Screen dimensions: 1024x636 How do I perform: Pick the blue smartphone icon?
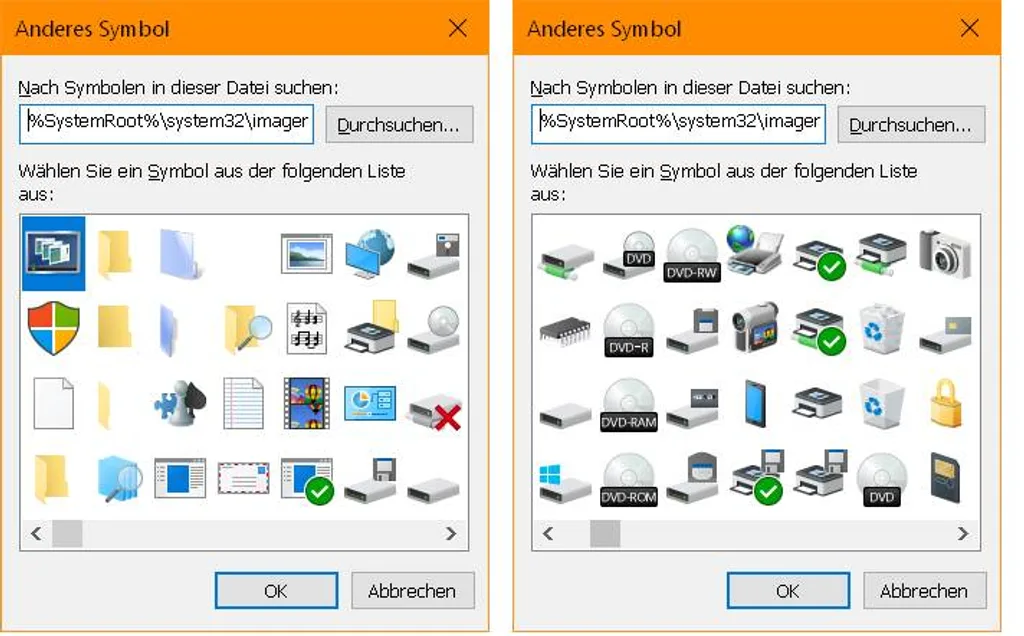pyautogui.click(x=755, y=404)
